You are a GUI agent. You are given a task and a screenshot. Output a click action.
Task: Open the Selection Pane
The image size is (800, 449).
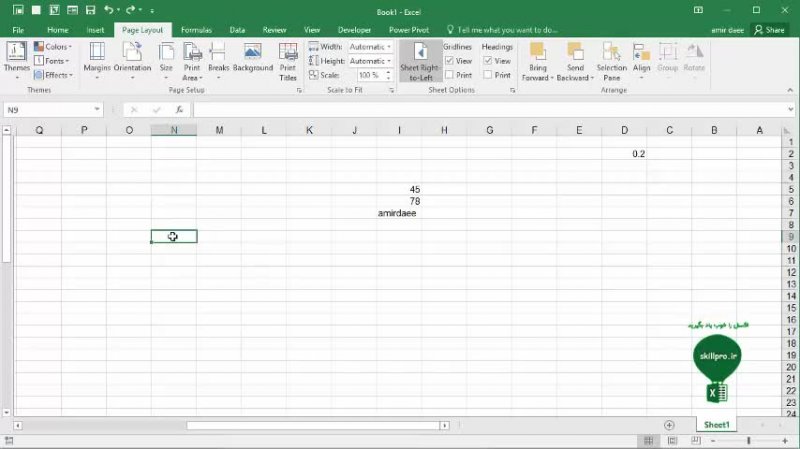click(x=611, y=61)
